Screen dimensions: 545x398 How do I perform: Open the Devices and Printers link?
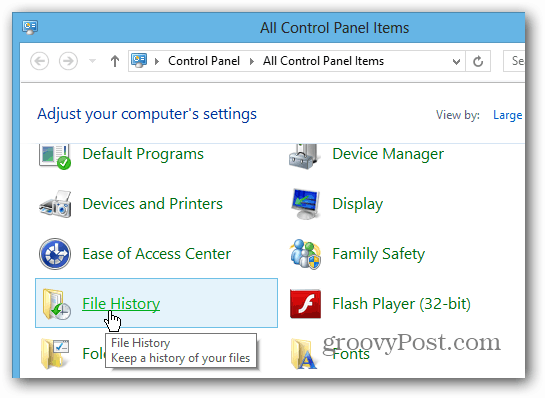tap(153, 204)
